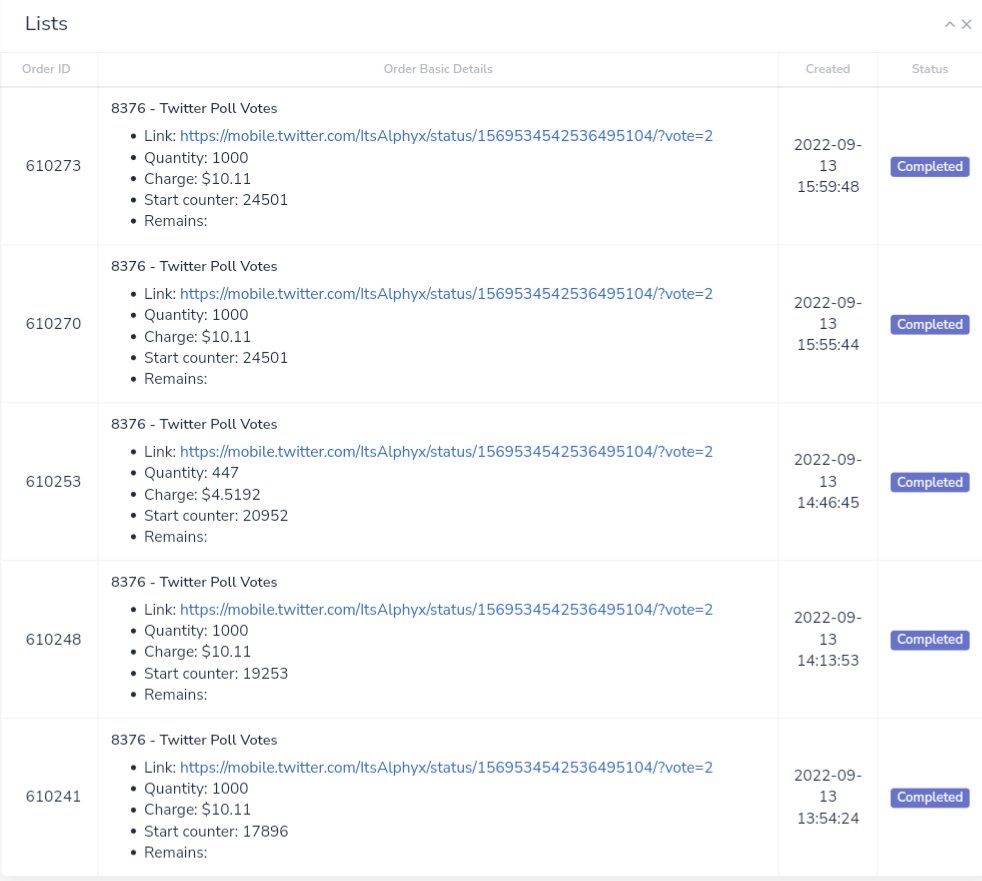Viewport: 982px width, 881px height.
Task: Click Quantity: 1000 in order 610248
Action: 196,631
